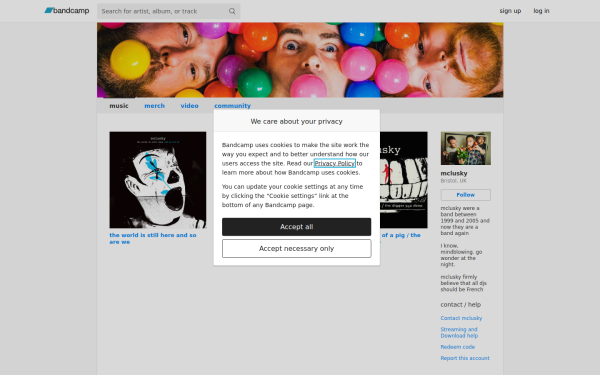Open the sign up link
This screenshot has height=375, width=600.
coord(510,11)
